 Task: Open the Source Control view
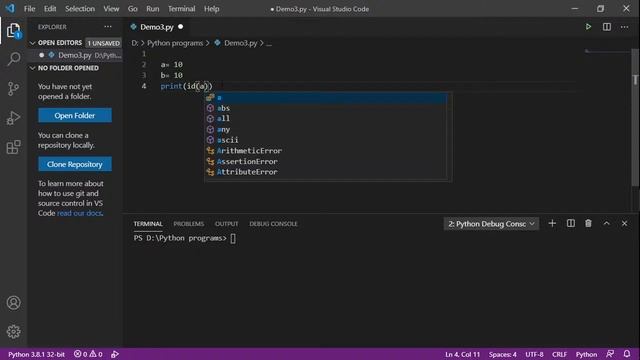coord(13,88)
